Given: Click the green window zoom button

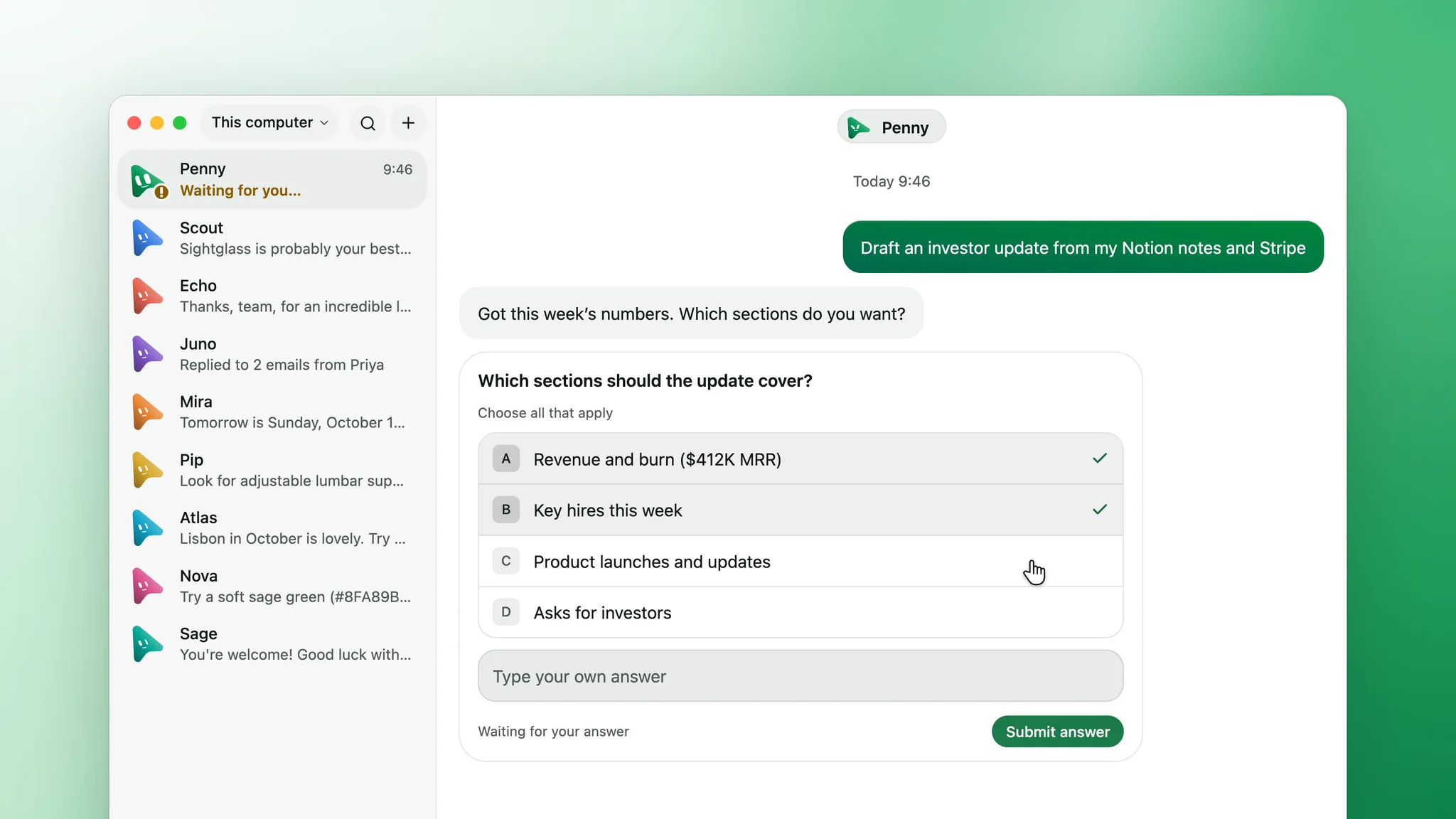Looking at the screenshot, I should 180,123.
